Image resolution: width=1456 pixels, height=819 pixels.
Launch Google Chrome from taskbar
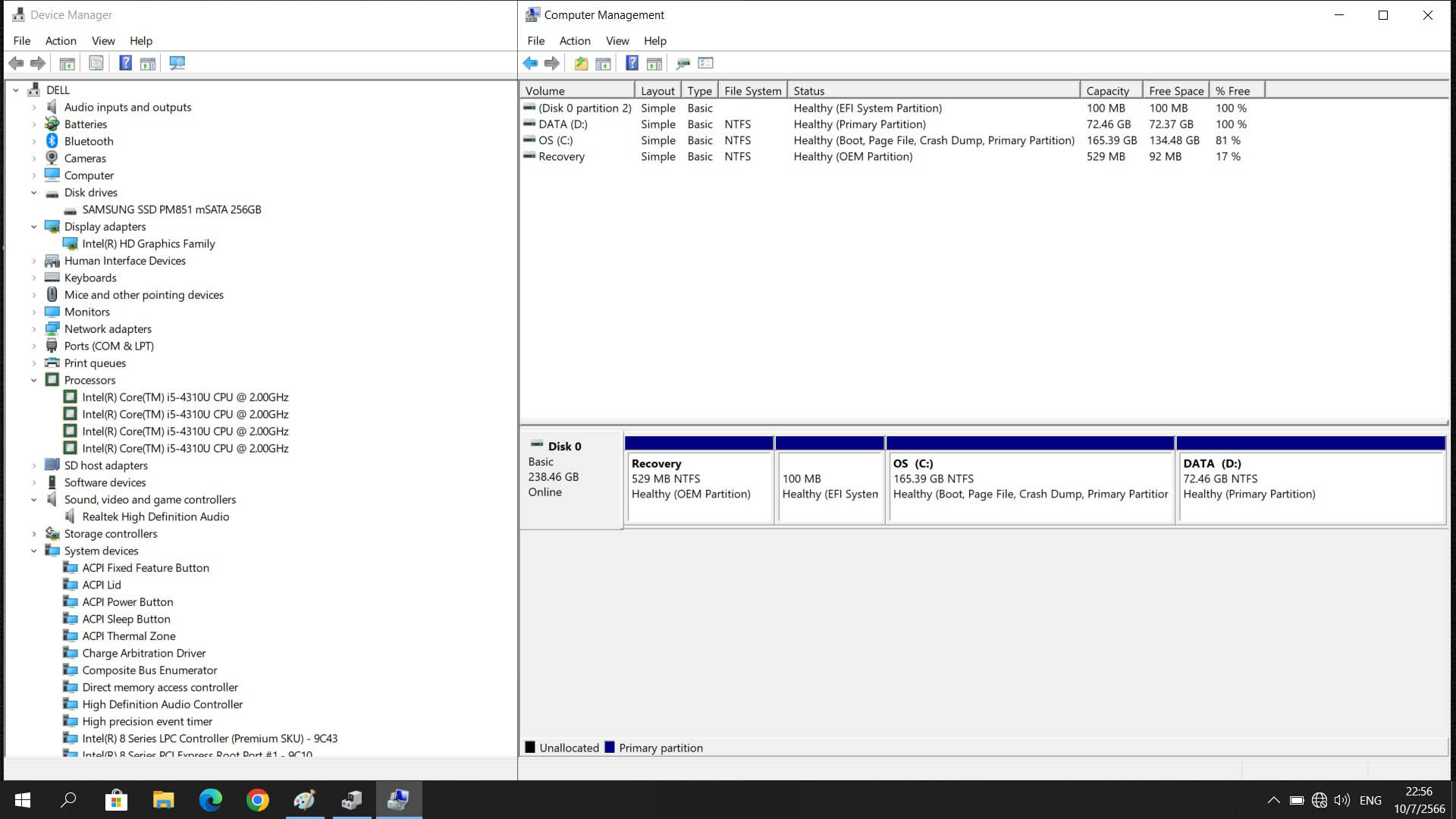258,800
